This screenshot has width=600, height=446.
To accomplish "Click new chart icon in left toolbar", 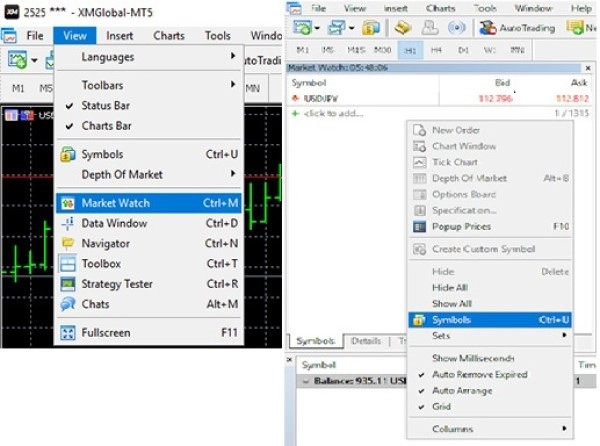I will coord(18,60).
